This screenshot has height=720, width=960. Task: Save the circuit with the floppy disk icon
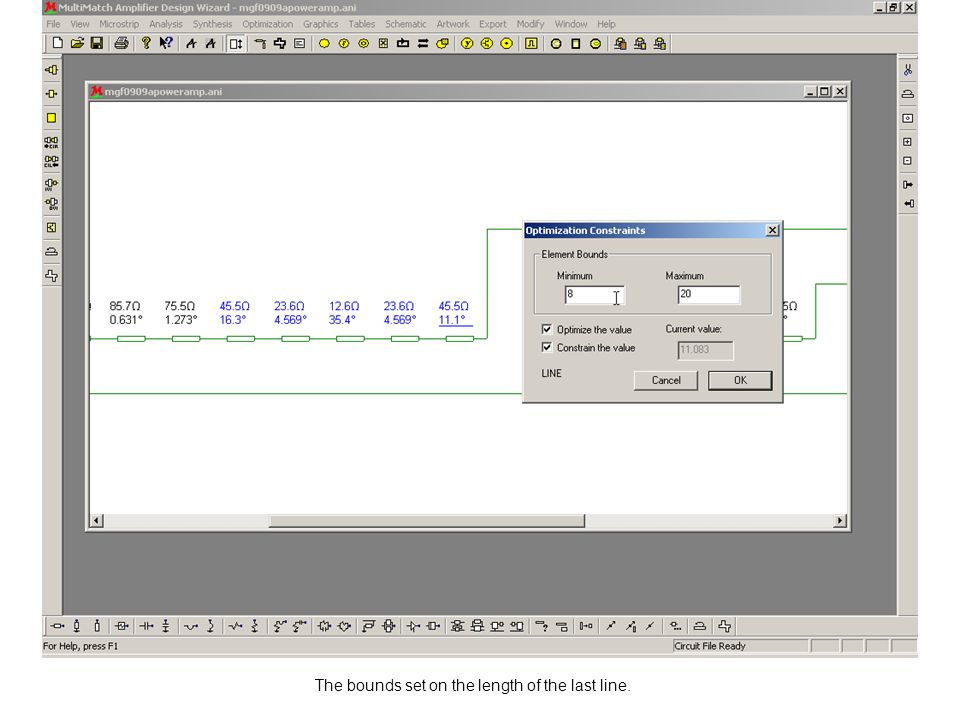(x=97, y=43)
